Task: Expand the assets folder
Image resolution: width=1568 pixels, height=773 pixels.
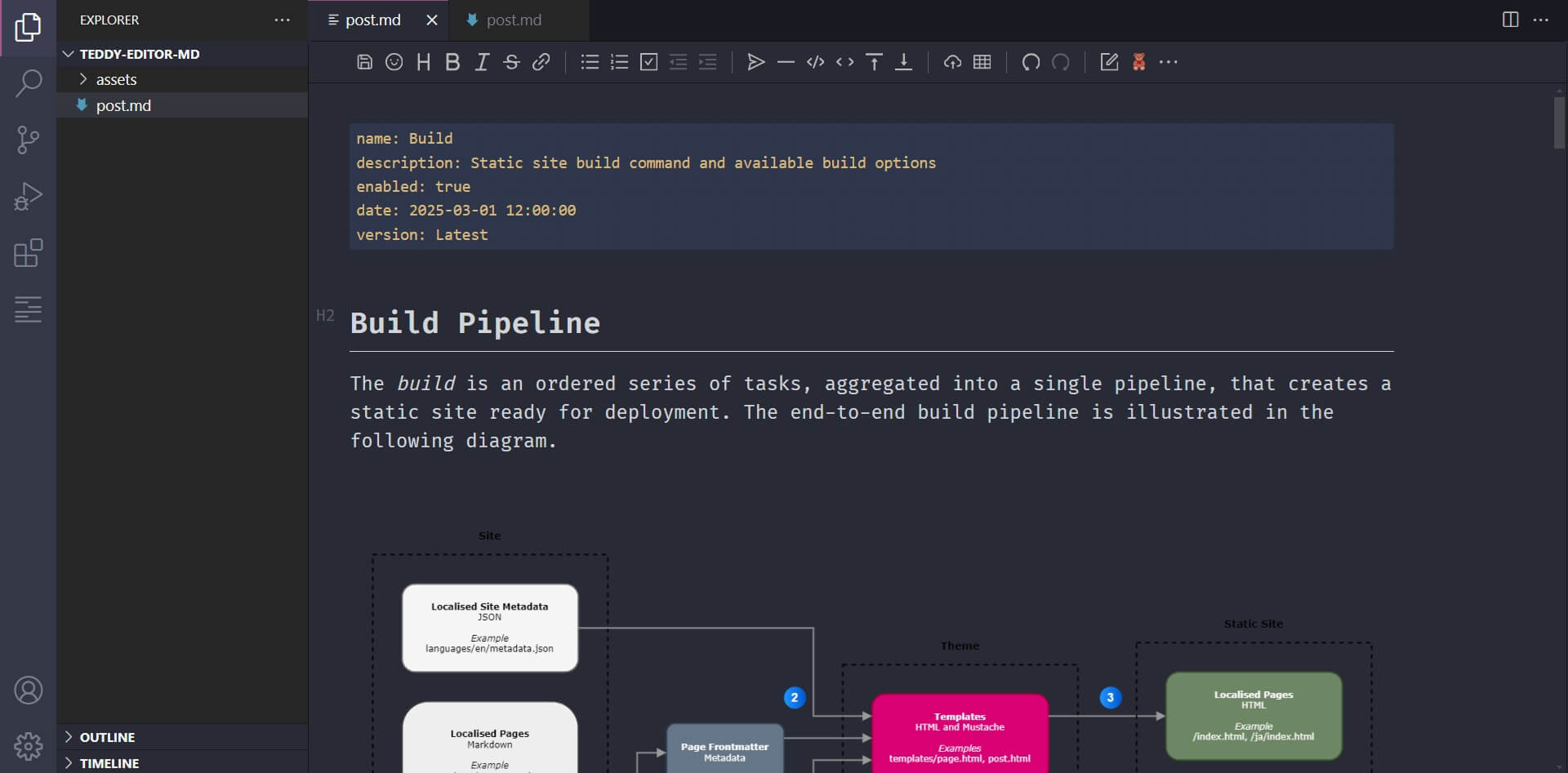Action: [182, 79]
